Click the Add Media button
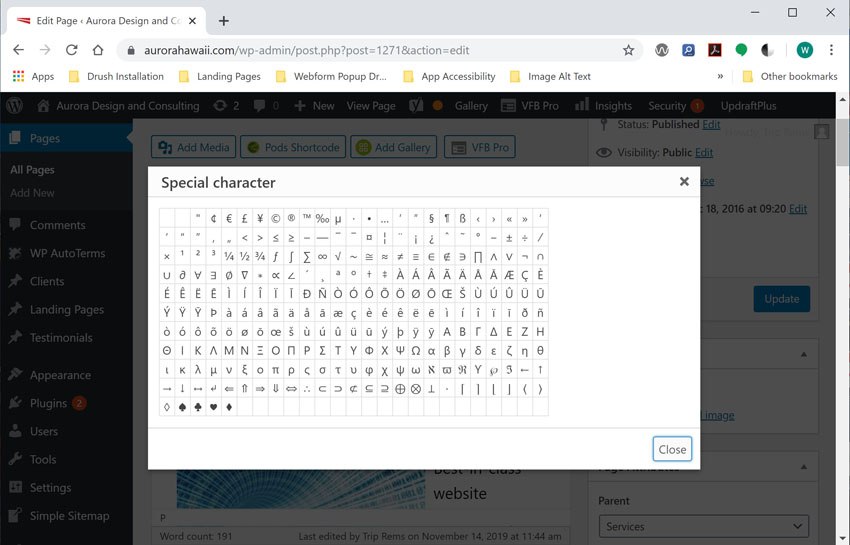 coord(194,147)
